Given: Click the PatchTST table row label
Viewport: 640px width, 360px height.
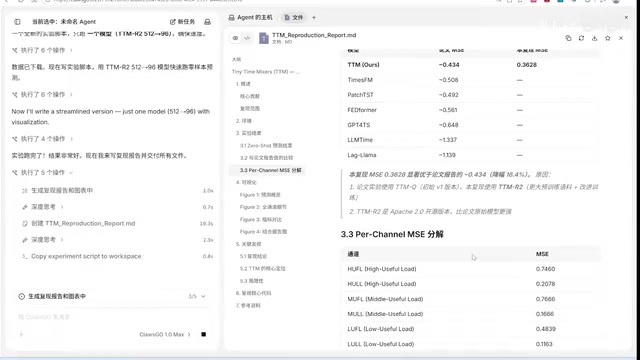Looking at the screenshot, I should pyautogui.click(x=360, y=95).
